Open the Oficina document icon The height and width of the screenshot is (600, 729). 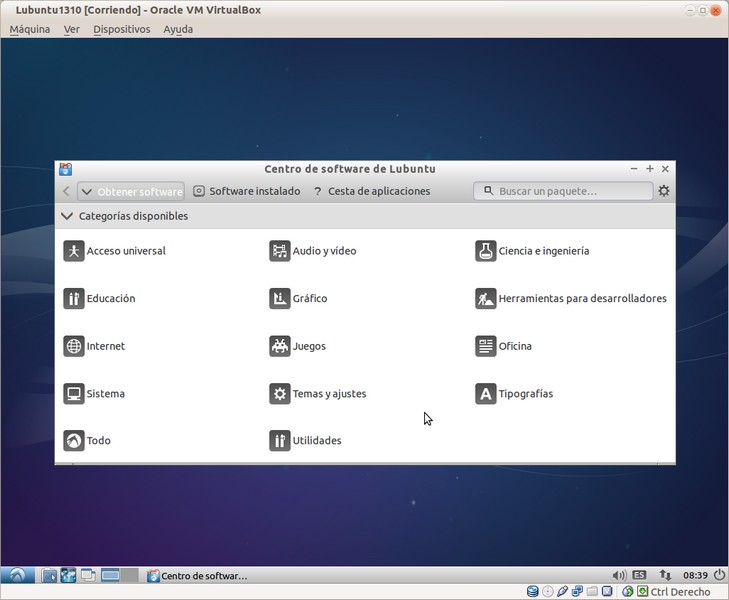click(x=485, y=346)
